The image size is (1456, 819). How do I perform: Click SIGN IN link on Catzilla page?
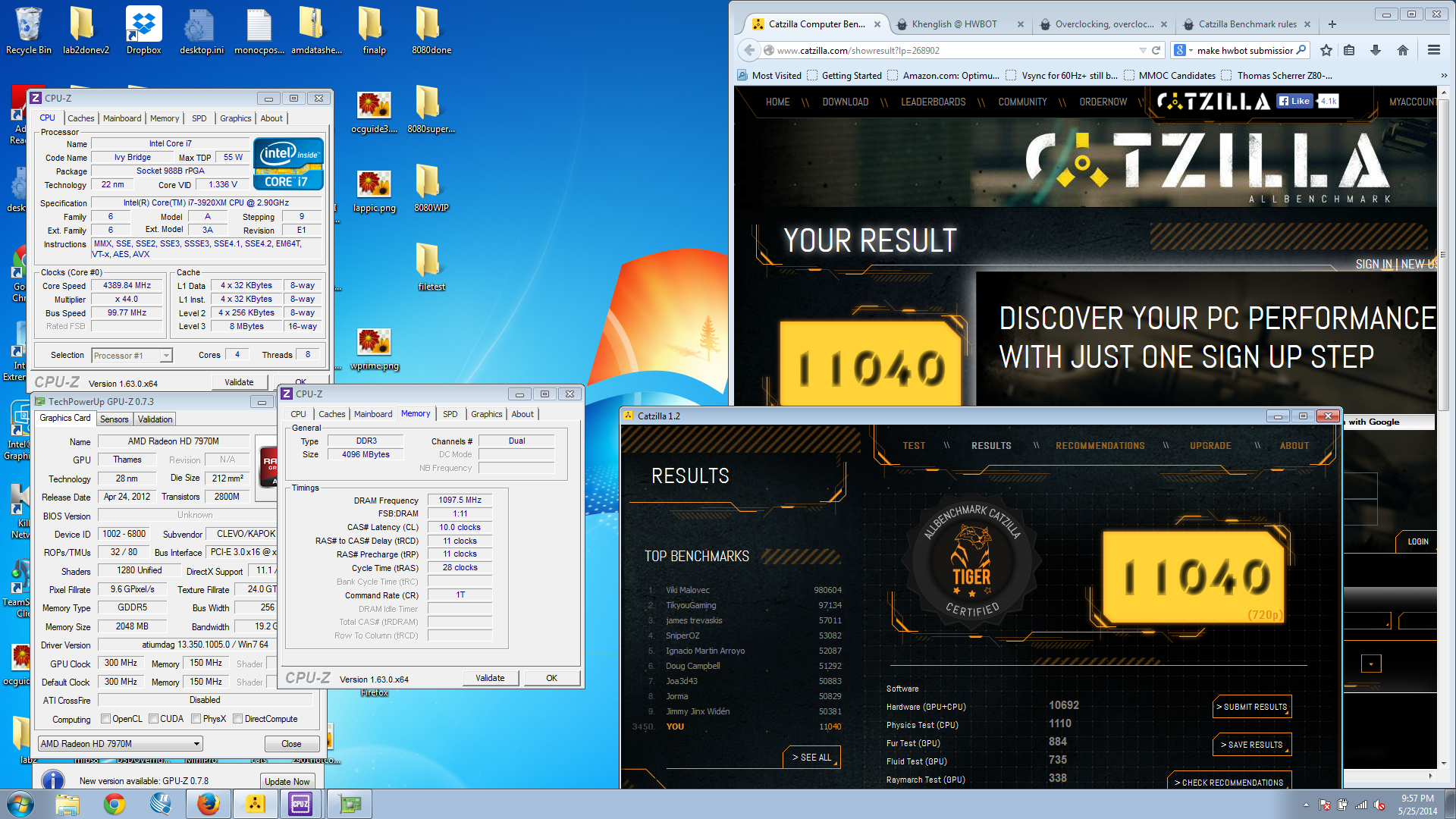(x=1373, y=264)
